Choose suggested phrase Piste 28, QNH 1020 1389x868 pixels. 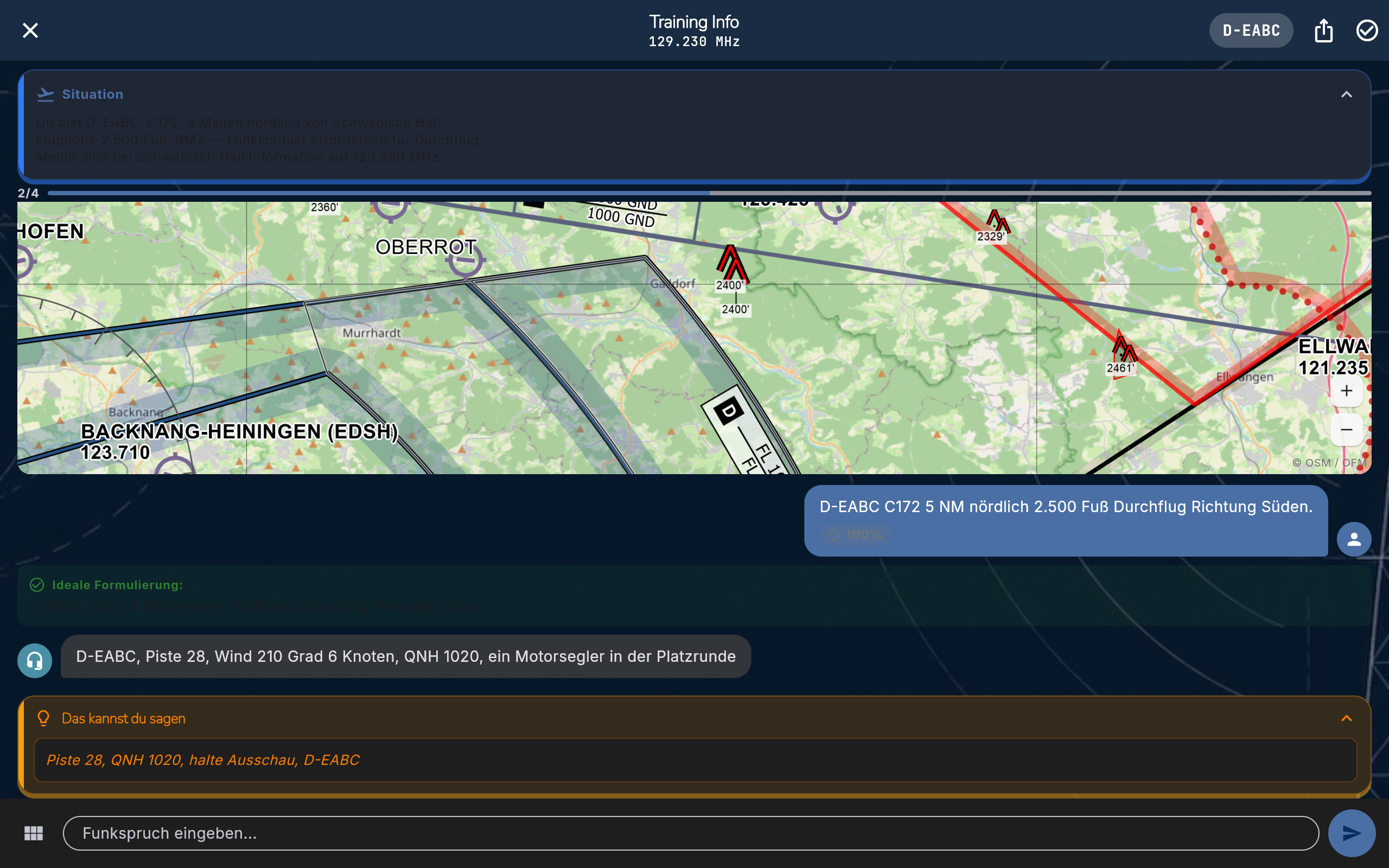(x=695, y=759)
